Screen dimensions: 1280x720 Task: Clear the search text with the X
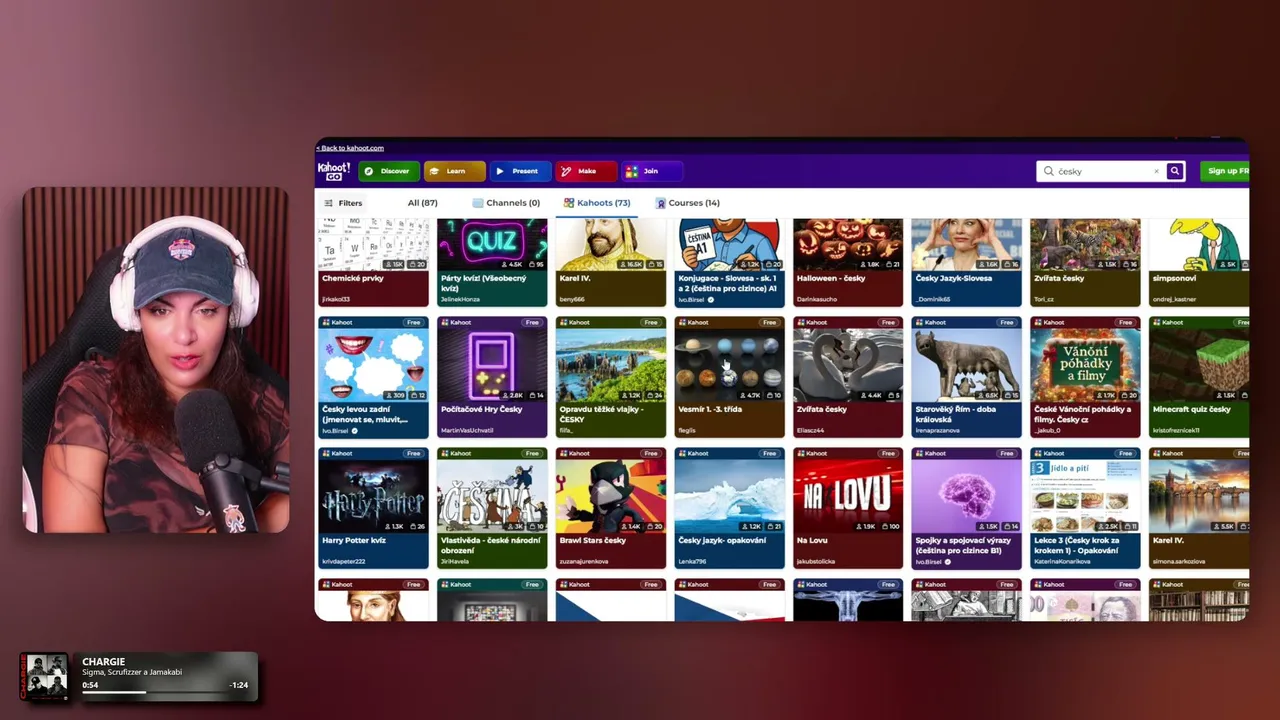[1156, 171]
